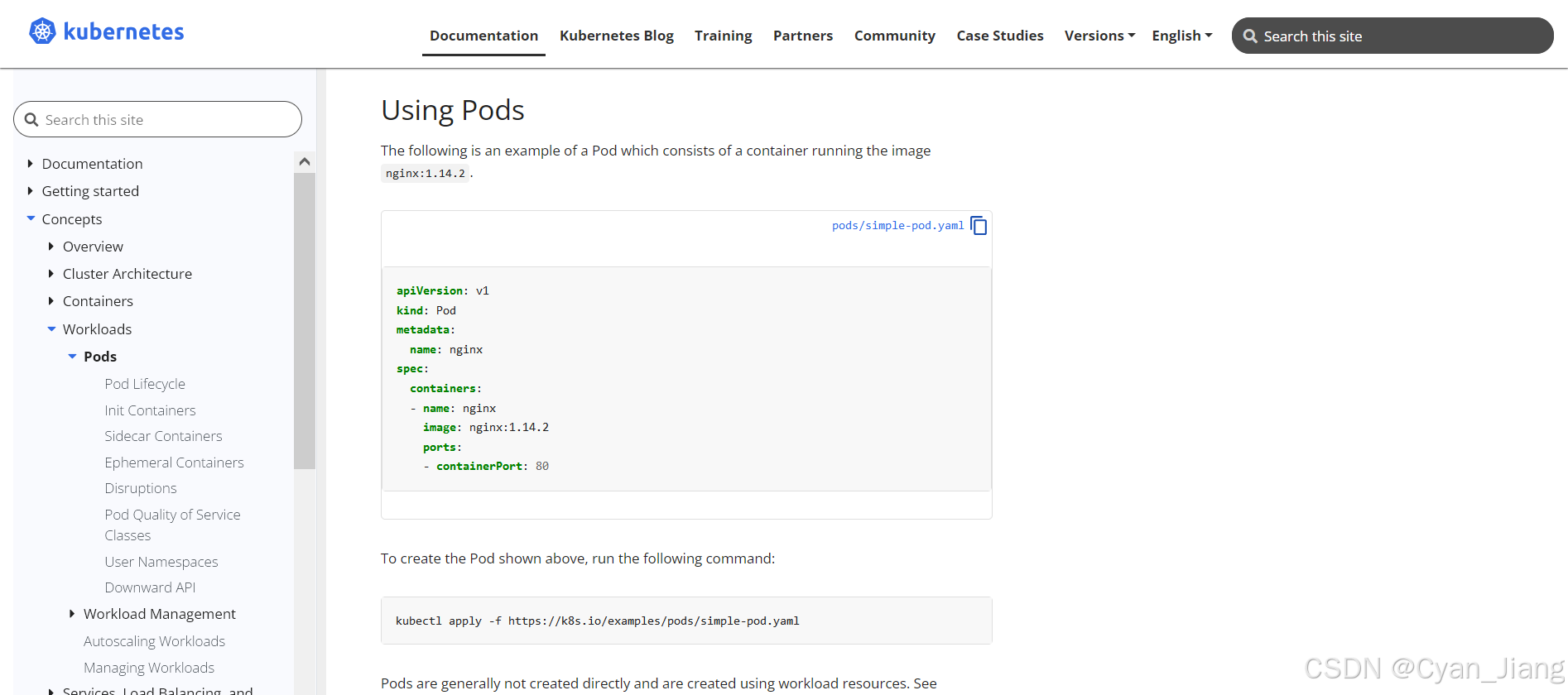This screenshot has height=695, width=1568.
Task: Collapse the Workloads section arrow
Action: pyautogui.click(x=51, y=329)
